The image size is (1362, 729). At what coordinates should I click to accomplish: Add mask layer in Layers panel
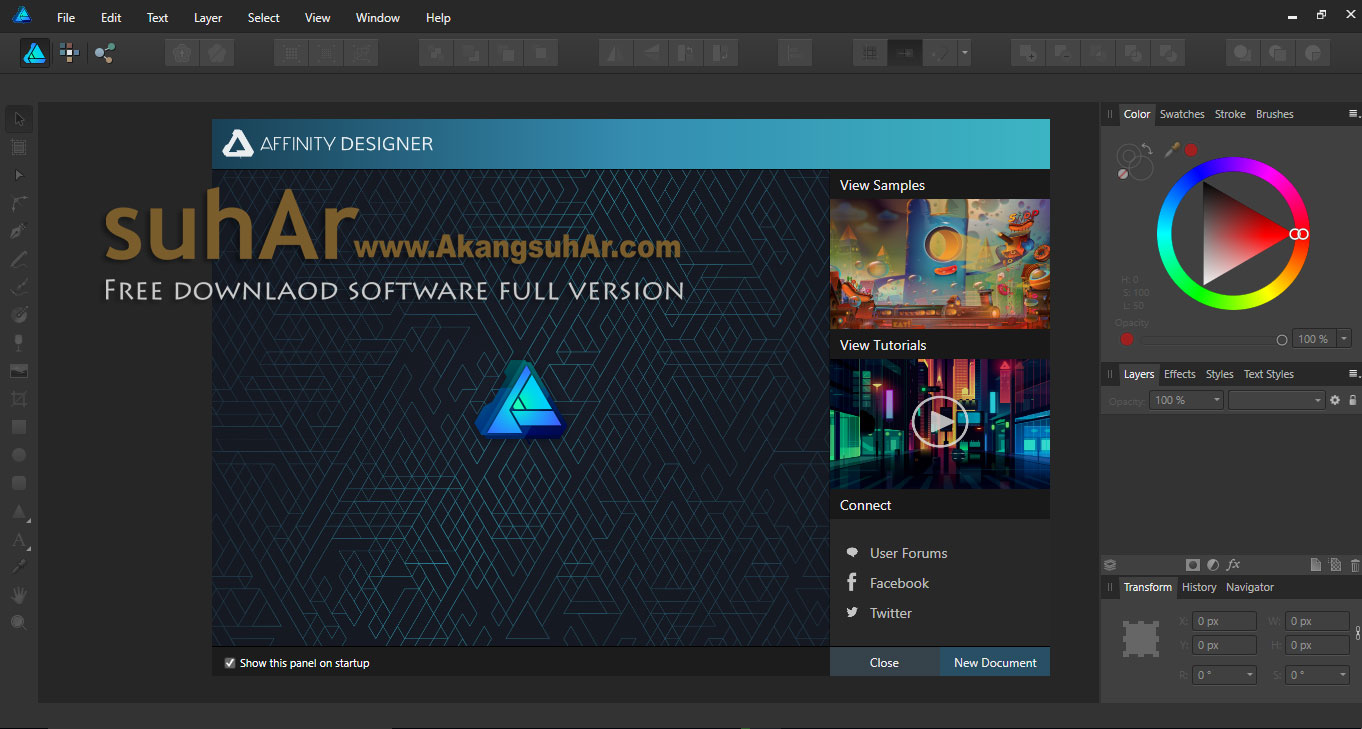coord(1192,565)
